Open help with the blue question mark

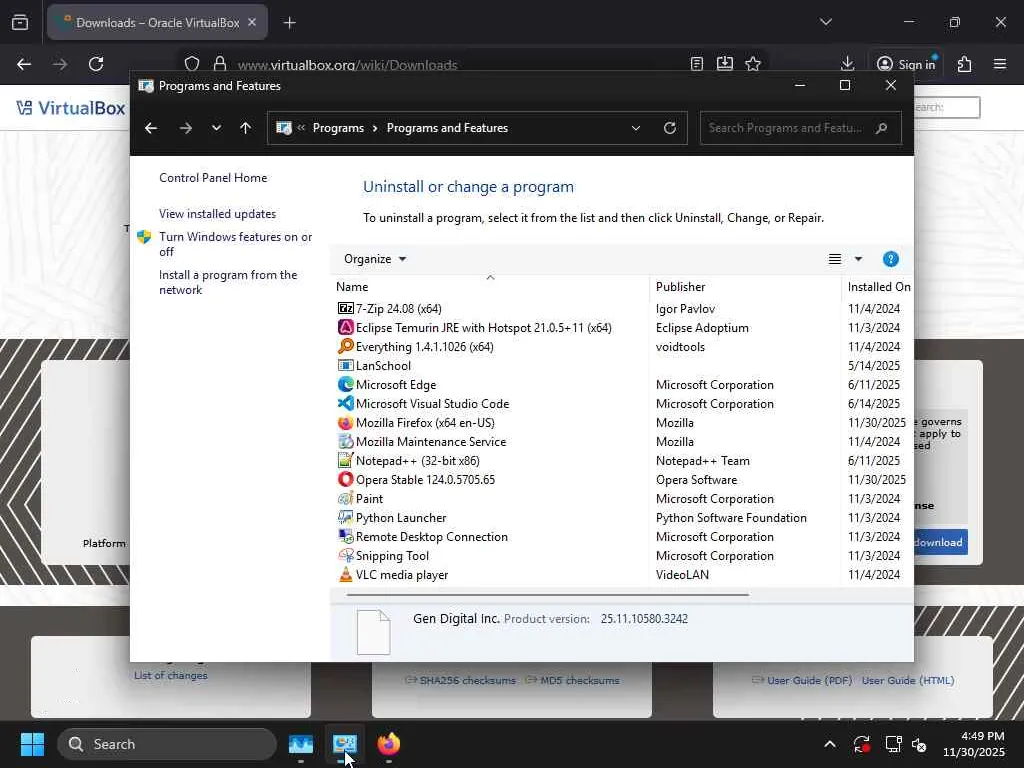[x=890, y=259]
